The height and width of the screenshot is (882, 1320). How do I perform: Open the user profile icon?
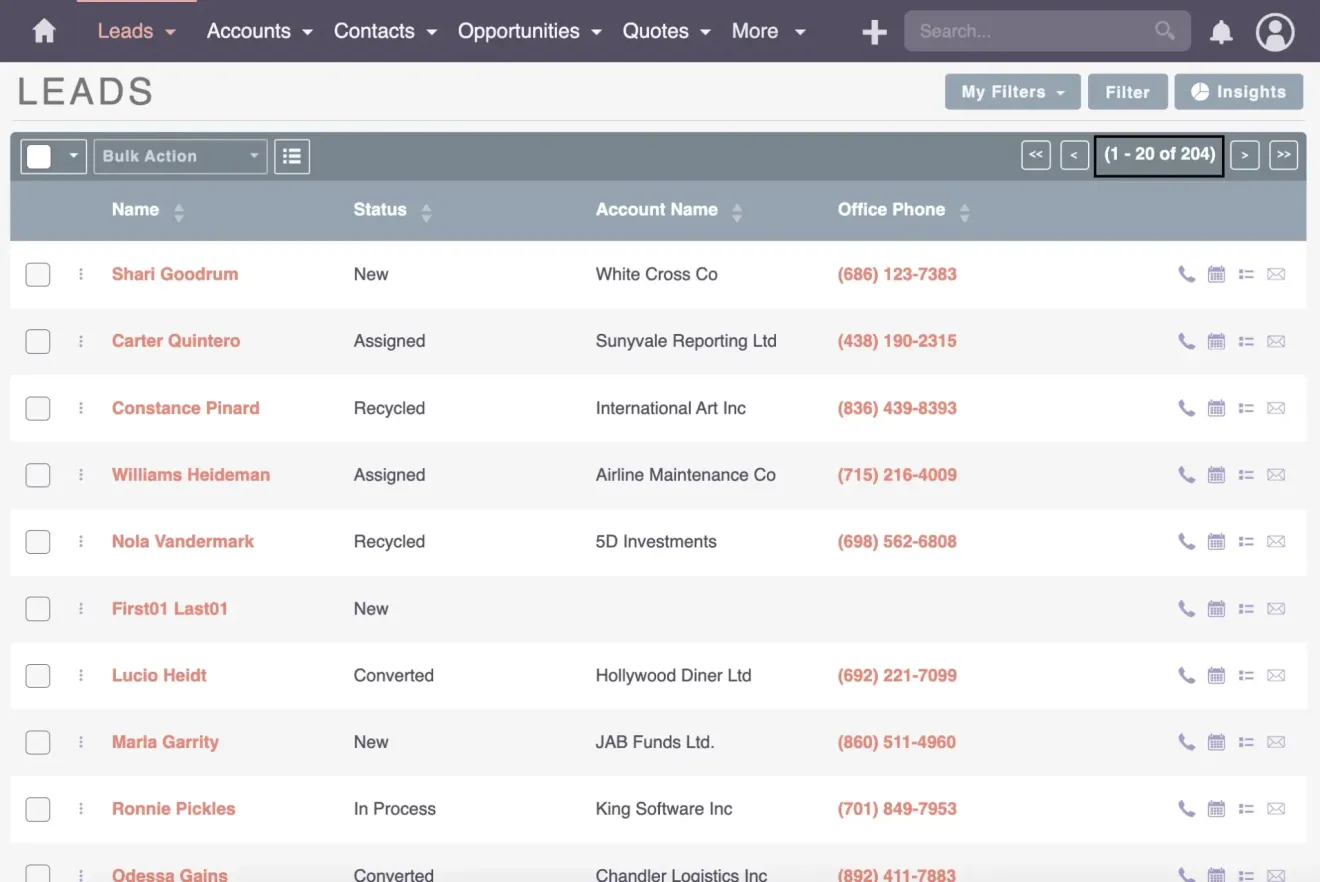coord(1275,31)
